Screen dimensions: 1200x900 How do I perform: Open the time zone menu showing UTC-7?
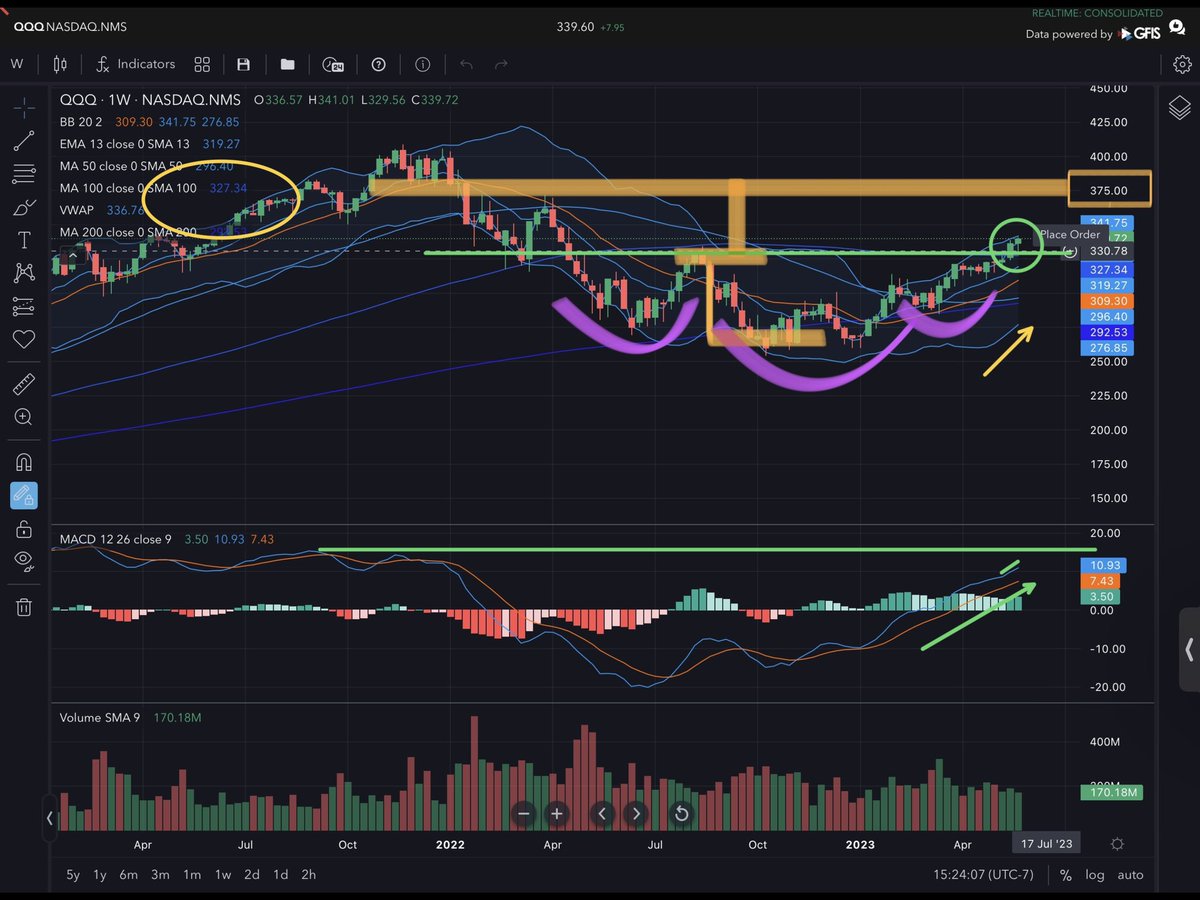984,875
